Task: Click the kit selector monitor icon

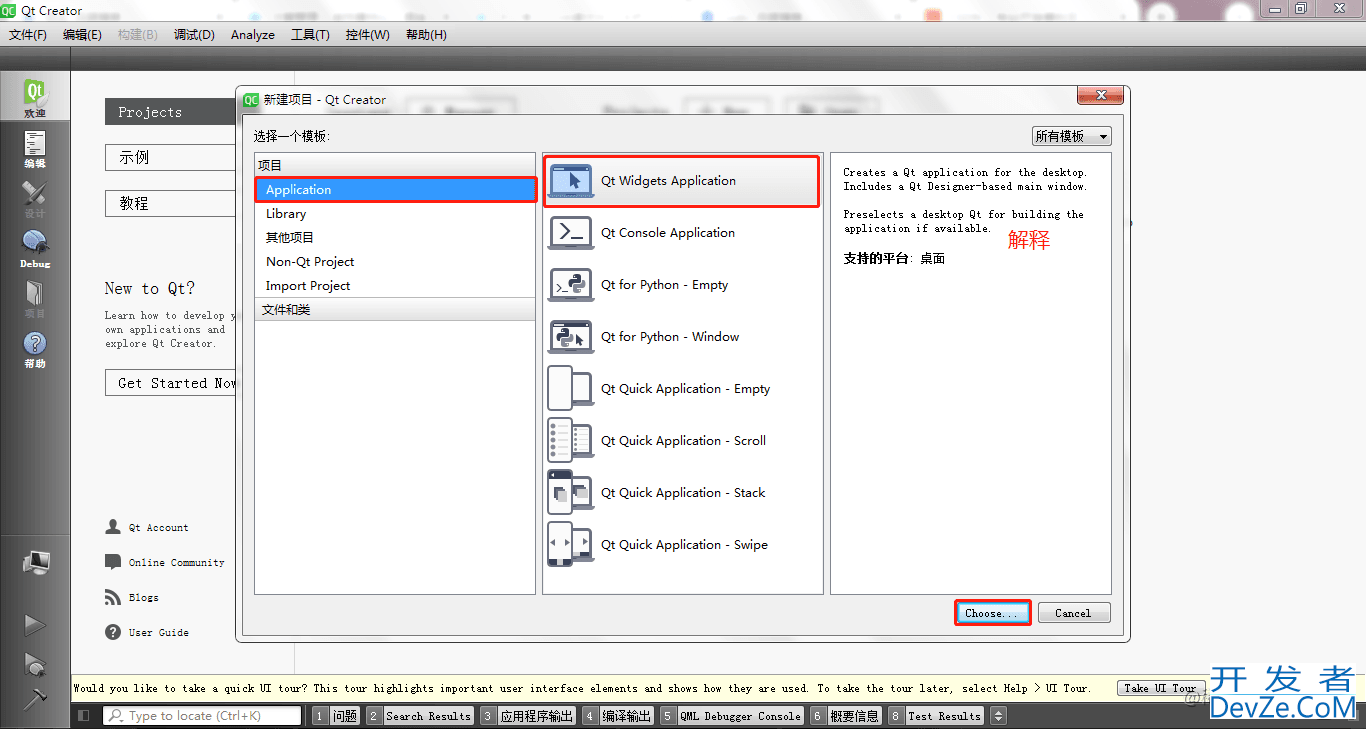Action: pyautogui.click(x=36, y=563)
